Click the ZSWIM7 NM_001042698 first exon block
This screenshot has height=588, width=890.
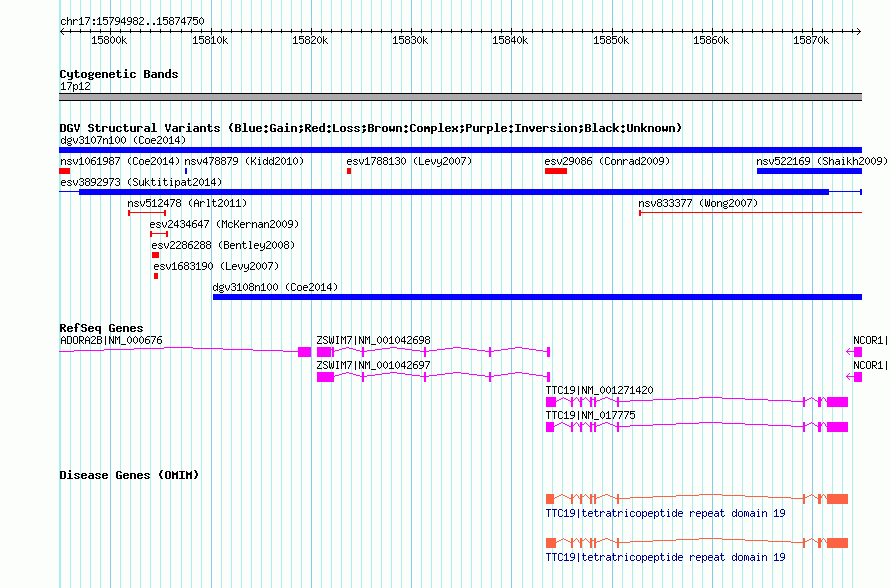tap(324, 352)
